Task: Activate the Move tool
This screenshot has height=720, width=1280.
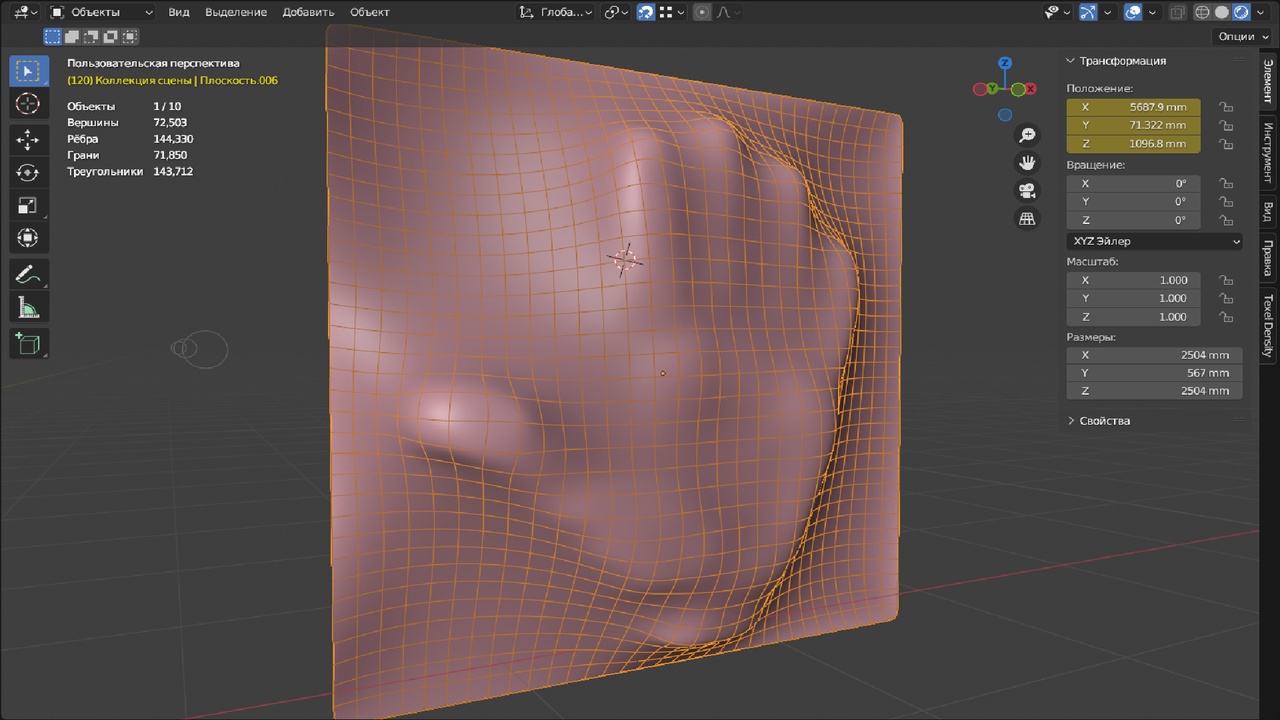Action: click(x=28, y=140)
